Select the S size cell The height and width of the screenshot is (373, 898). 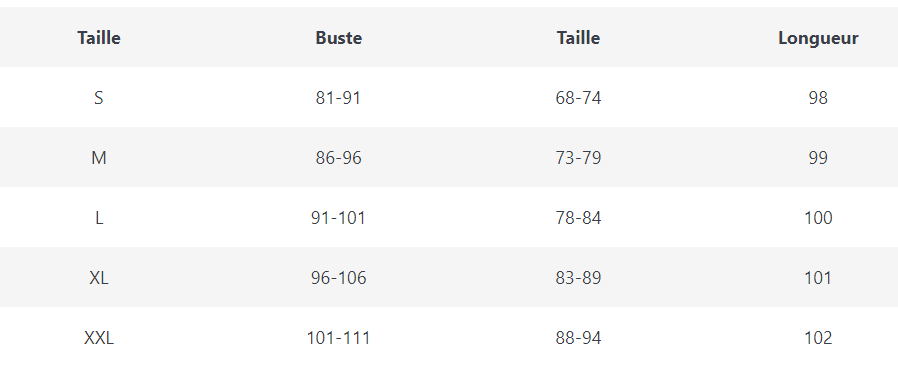pos(99,98)
